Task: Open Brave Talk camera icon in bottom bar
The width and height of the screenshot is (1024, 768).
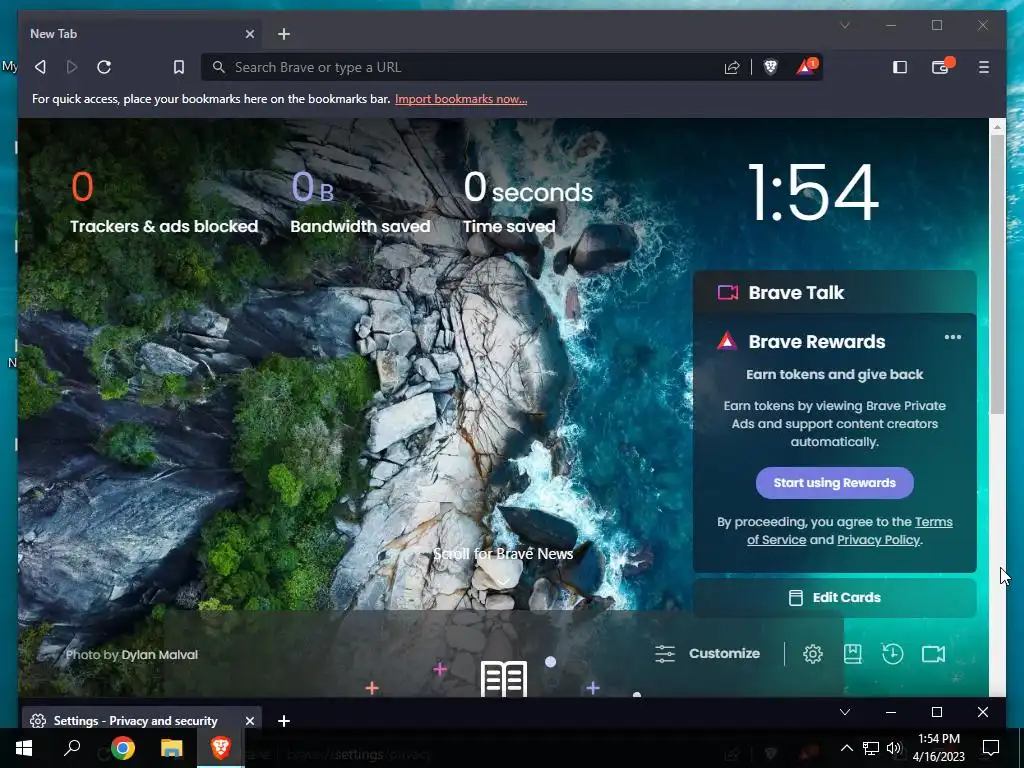Action: click(933, 654)
